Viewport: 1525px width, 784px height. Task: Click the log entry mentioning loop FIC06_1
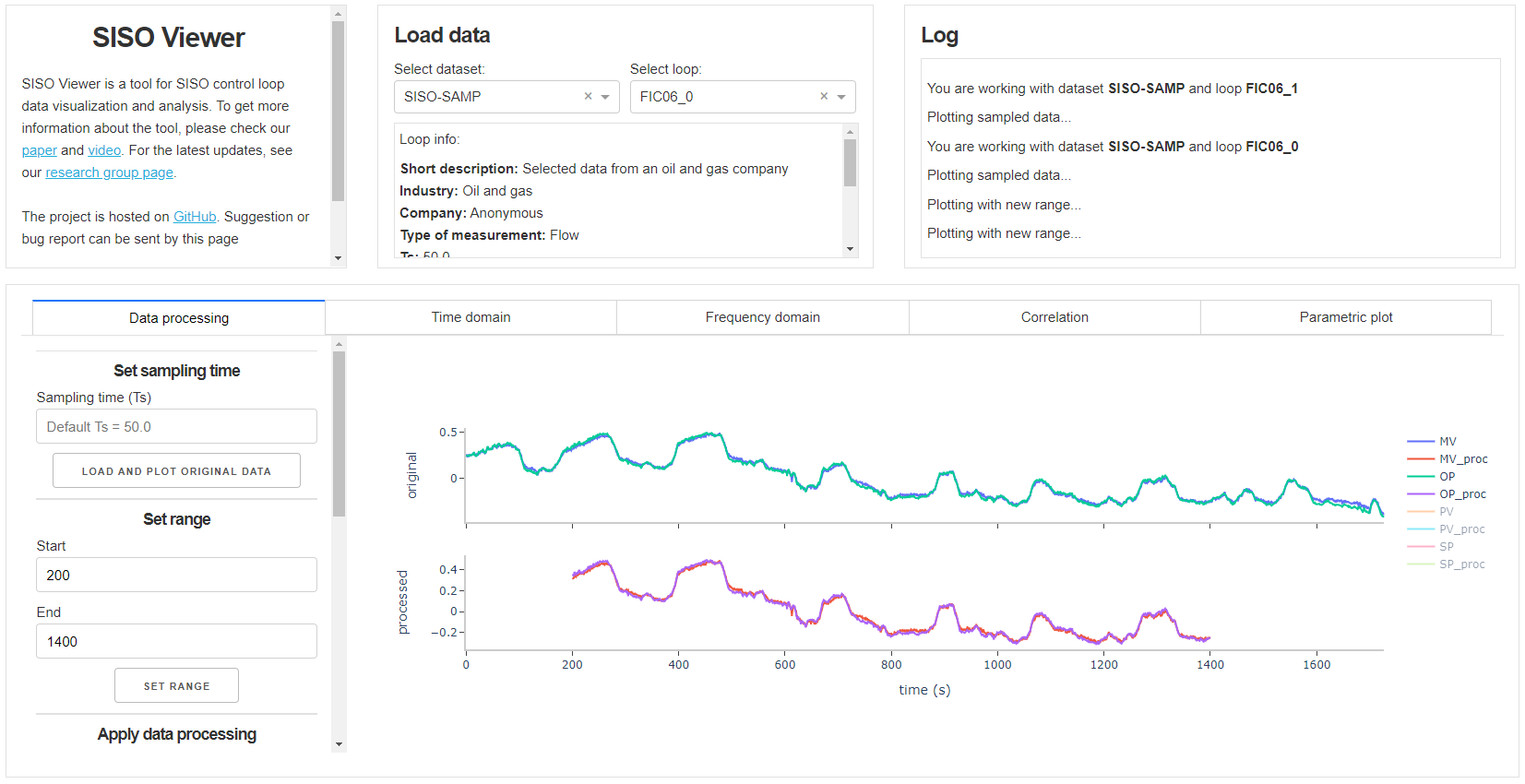pos(1113,89)
